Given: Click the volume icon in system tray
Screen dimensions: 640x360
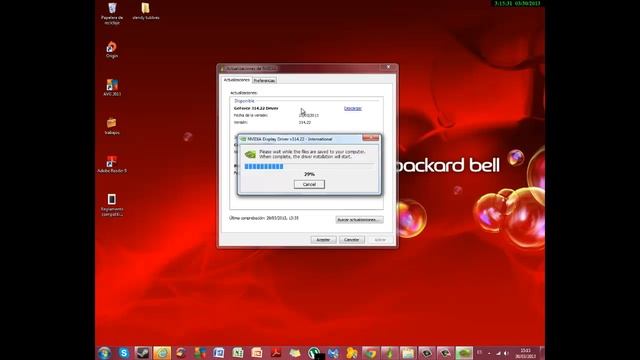Looking at the screenshot, I should click(x=506, y=353).
